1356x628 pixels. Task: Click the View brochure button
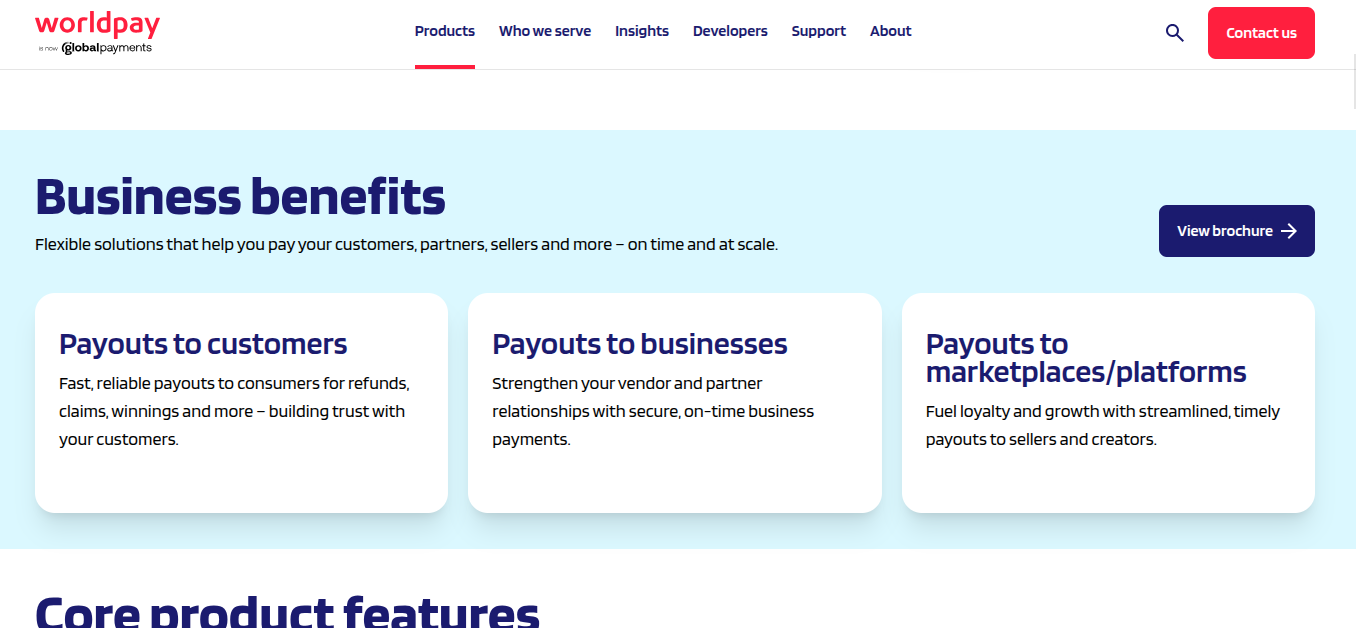pos(1237,231)
